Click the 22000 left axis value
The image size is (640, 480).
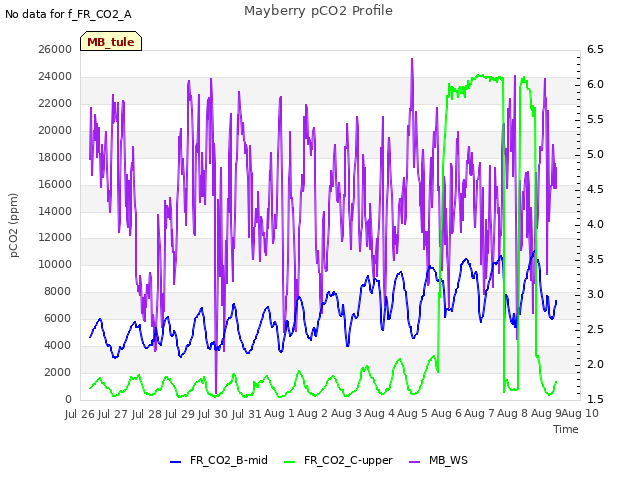55,104
